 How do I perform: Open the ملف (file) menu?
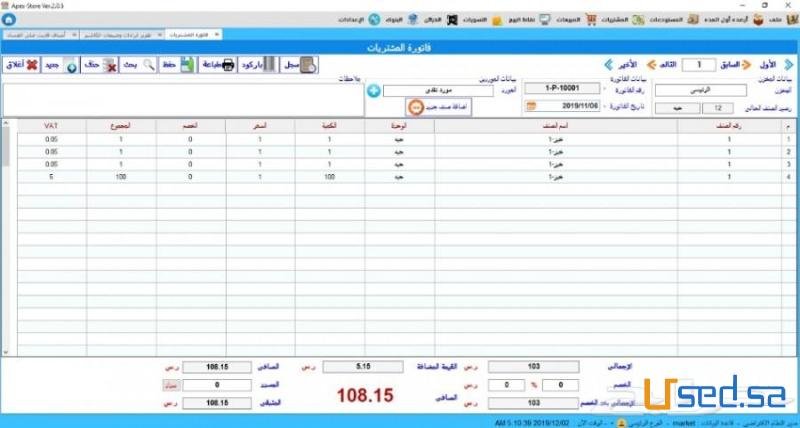tap(783, 20)
